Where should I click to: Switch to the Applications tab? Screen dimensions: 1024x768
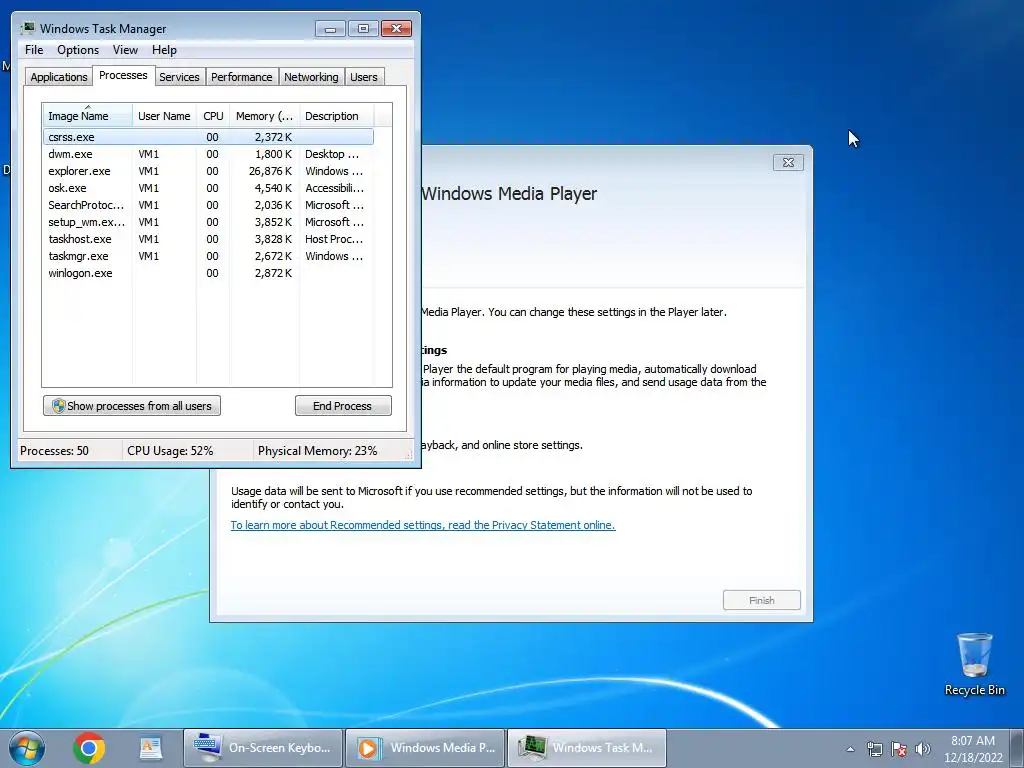point(59,77)
